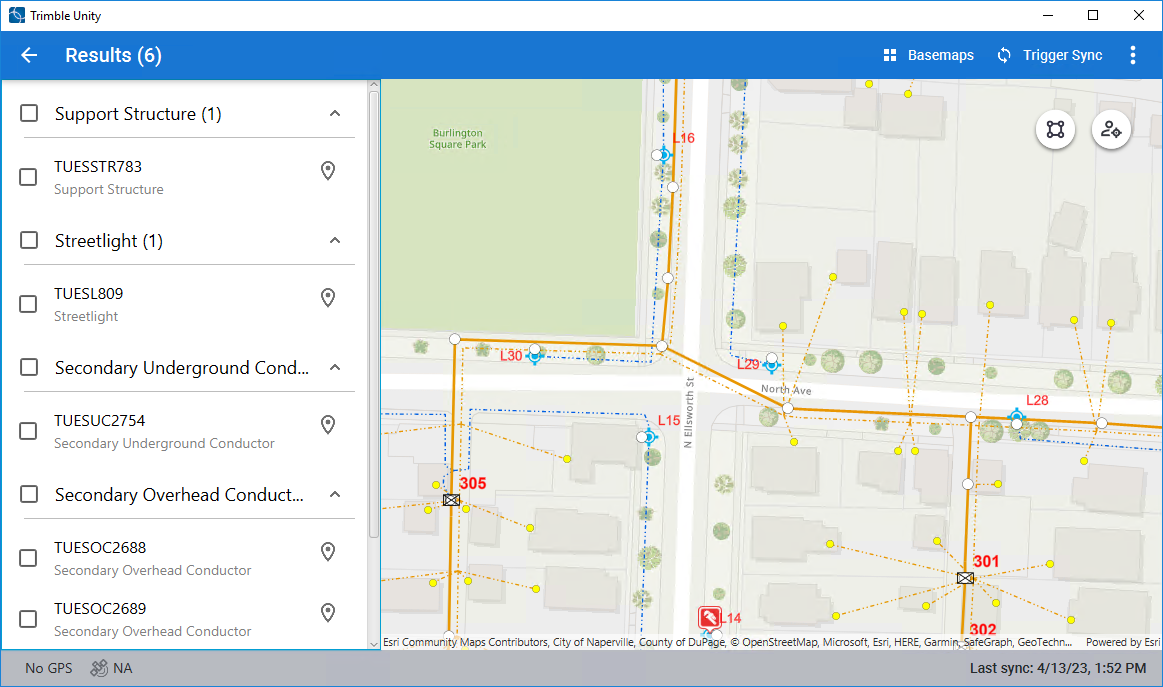Select the Streetlight group checkbox
The height and width of the screenshot is (687, 1163).
[x=30, y=241]
